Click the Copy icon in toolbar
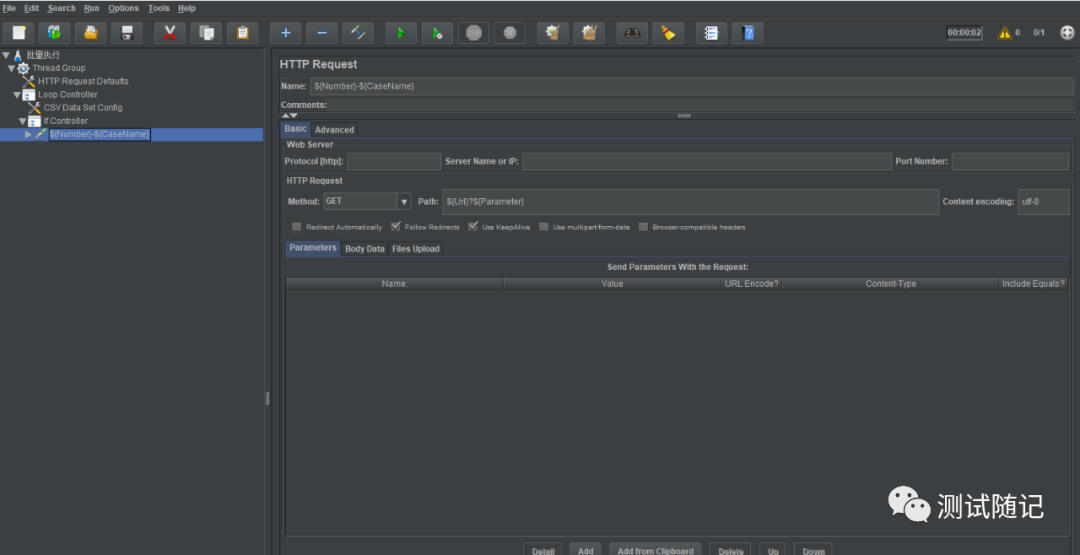Image resolution: width=1080 pixels, height=555 pixels. (206, 32)
